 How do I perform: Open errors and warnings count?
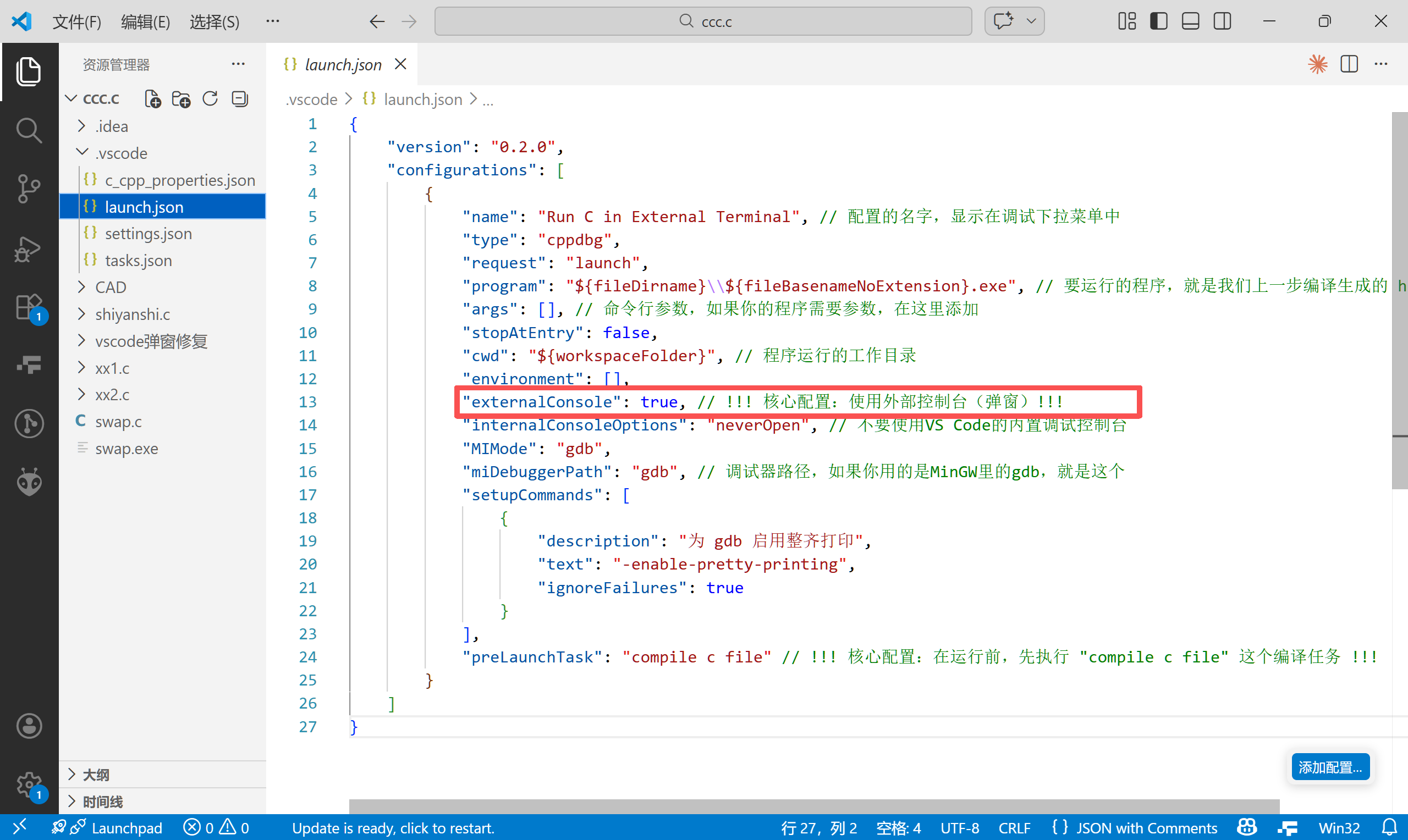pos(216,828)
